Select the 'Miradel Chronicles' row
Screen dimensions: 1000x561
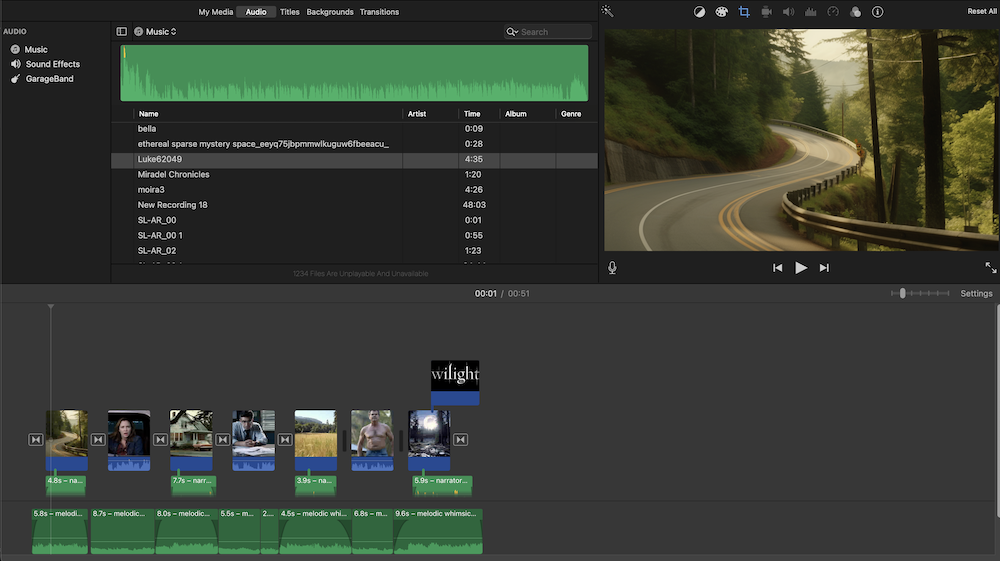pyautogui.click(x=355, y=175)
